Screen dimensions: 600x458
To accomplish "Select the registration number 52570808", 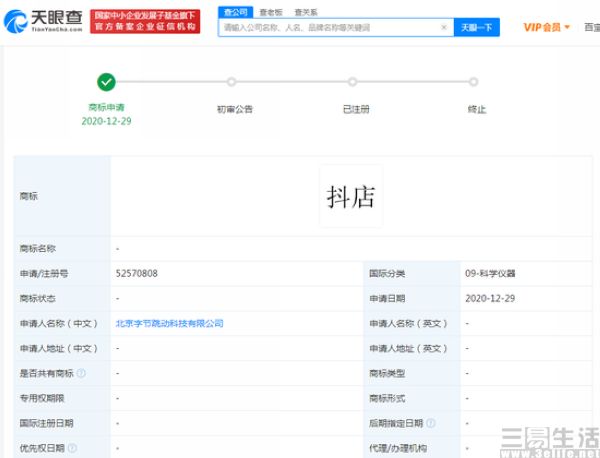I will pos(137,273).
